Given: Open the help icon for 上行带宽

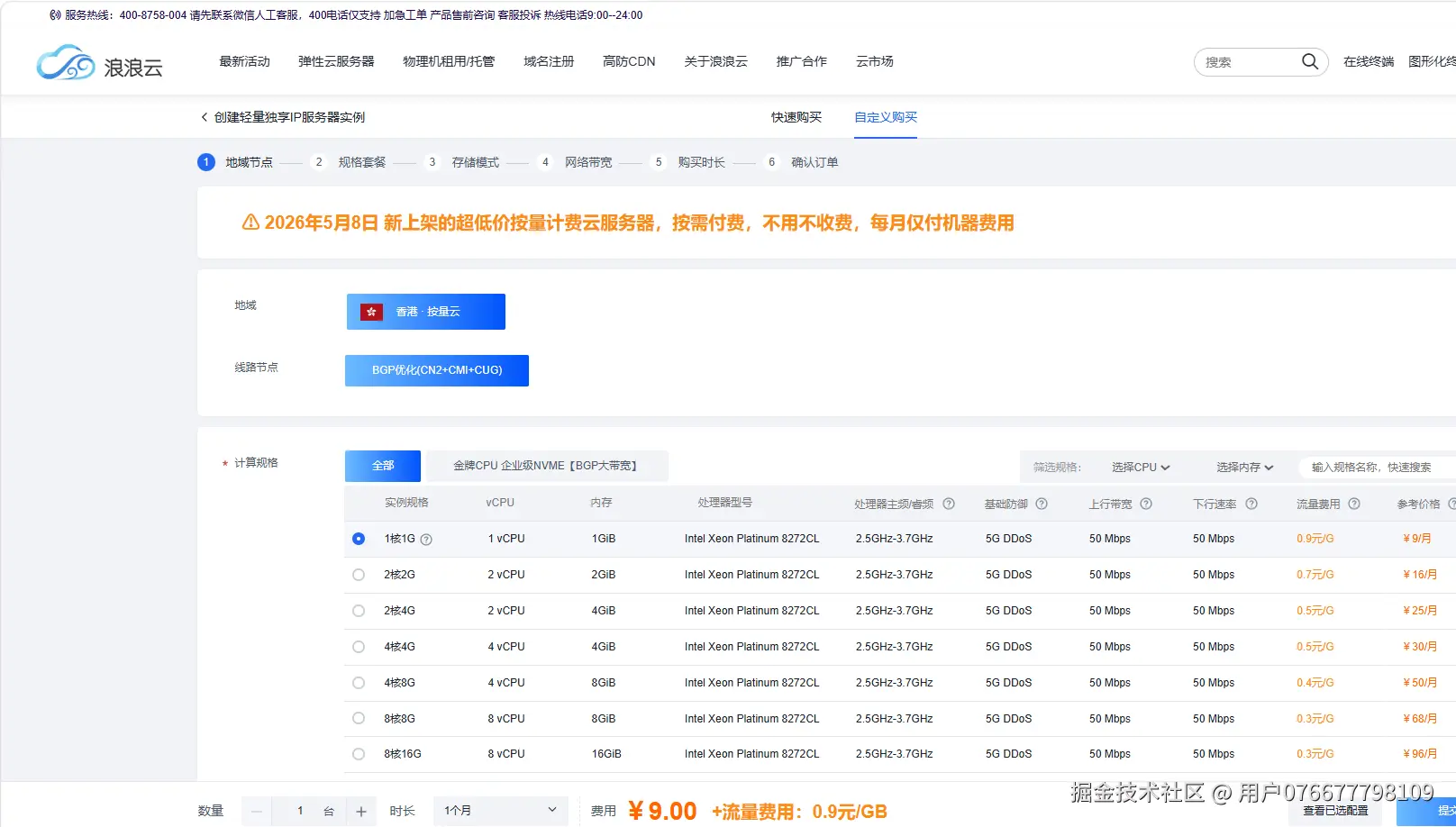Looking at the screenshot, I should pos(1146,504).
